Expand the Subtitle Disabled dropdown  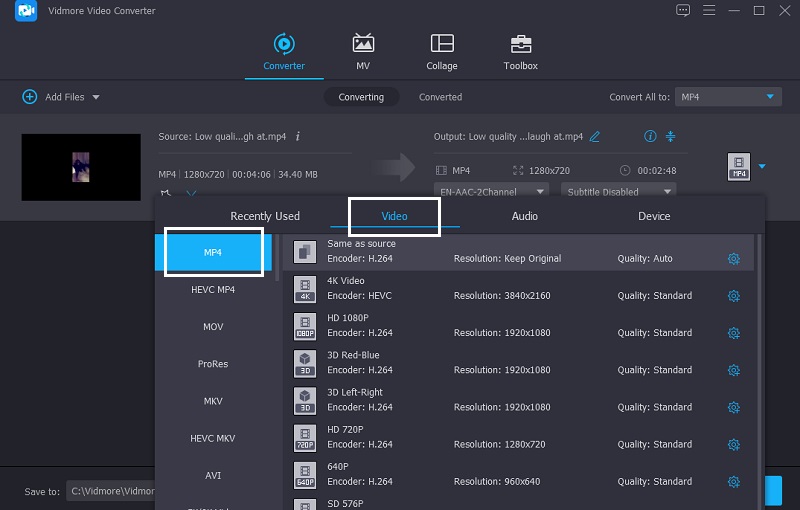point(618,191)
